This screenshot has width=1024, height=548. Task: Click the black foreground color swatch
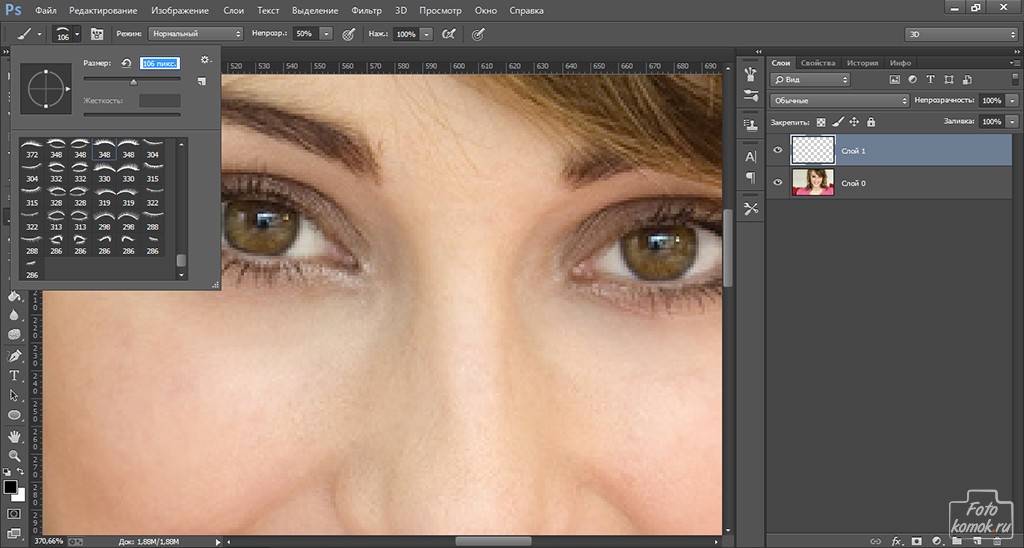click(x=10, y=487)
